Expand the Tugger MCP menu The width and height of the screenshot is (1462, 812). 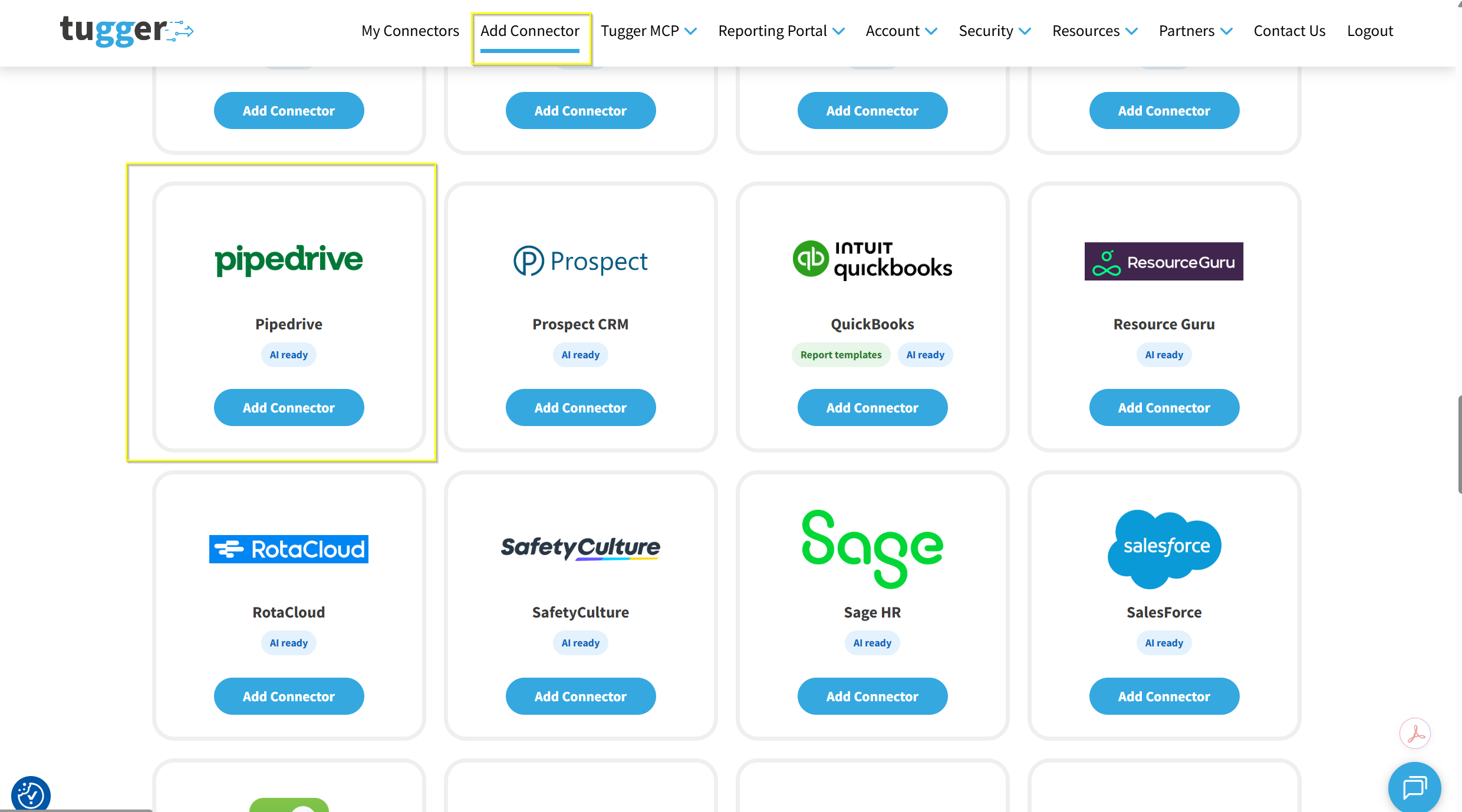coord(648,31)
